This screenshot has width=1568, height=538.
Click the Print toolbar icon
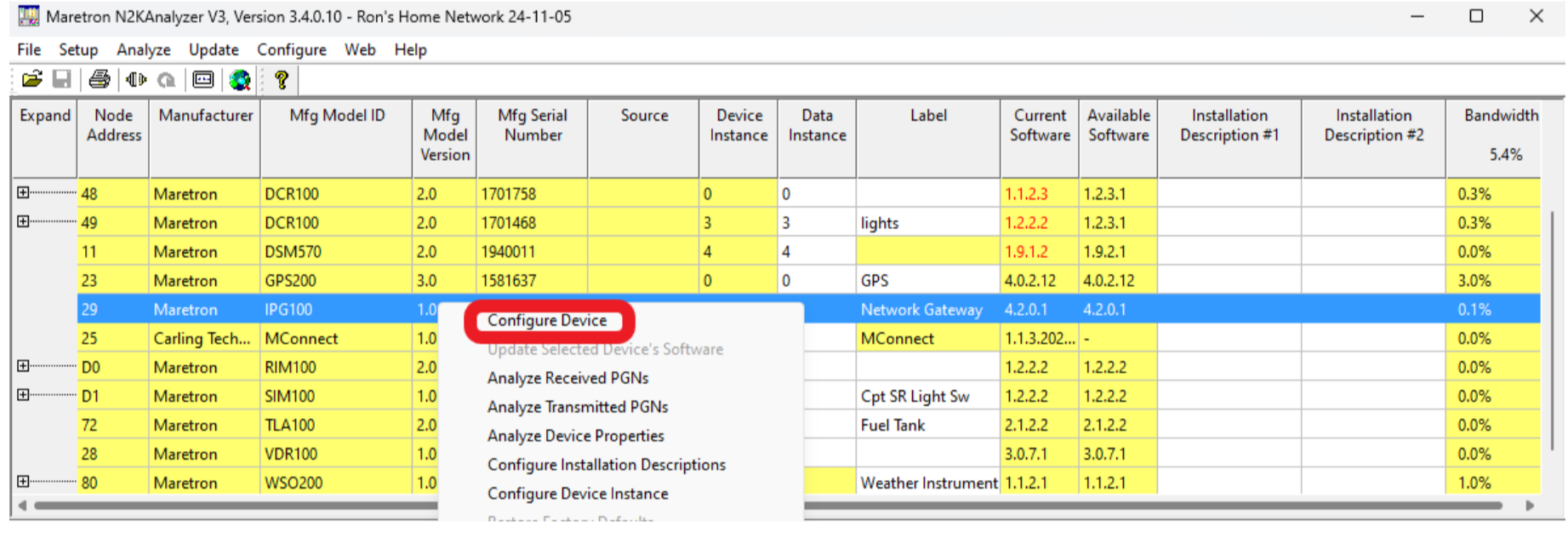(x=100, y=80)
